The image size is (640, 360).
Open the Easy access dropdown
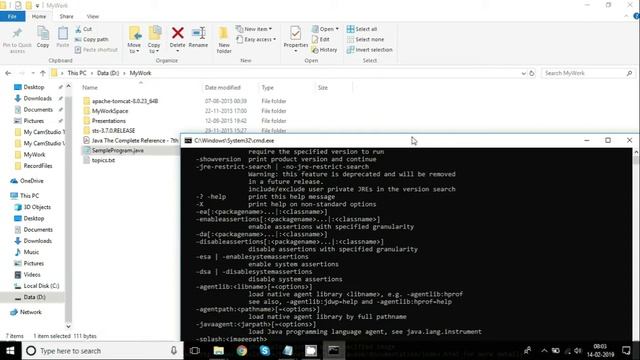point(256,39)
